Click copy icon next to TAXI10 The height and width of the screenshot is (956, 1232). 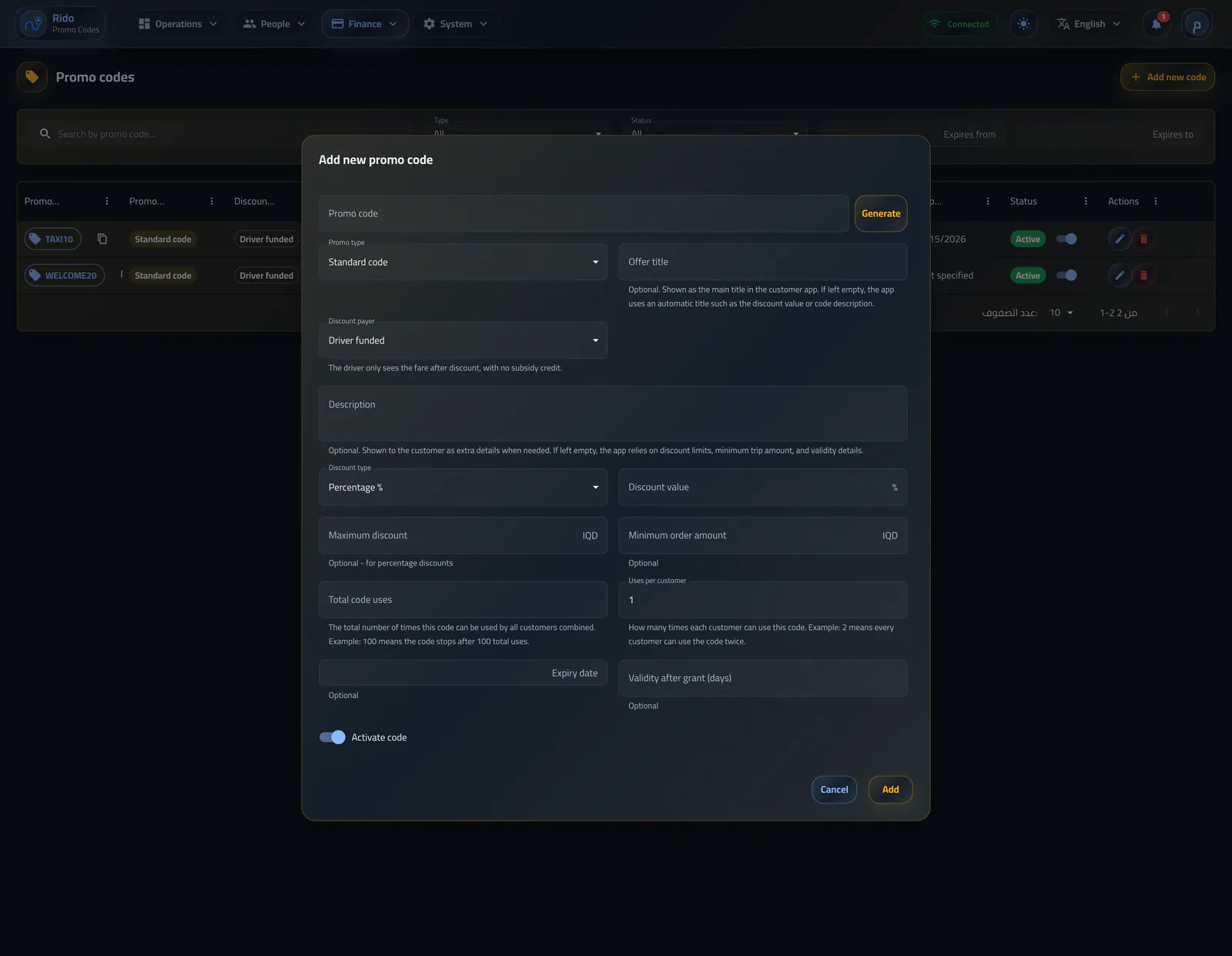pyautogui.click(x=102, y=239)
